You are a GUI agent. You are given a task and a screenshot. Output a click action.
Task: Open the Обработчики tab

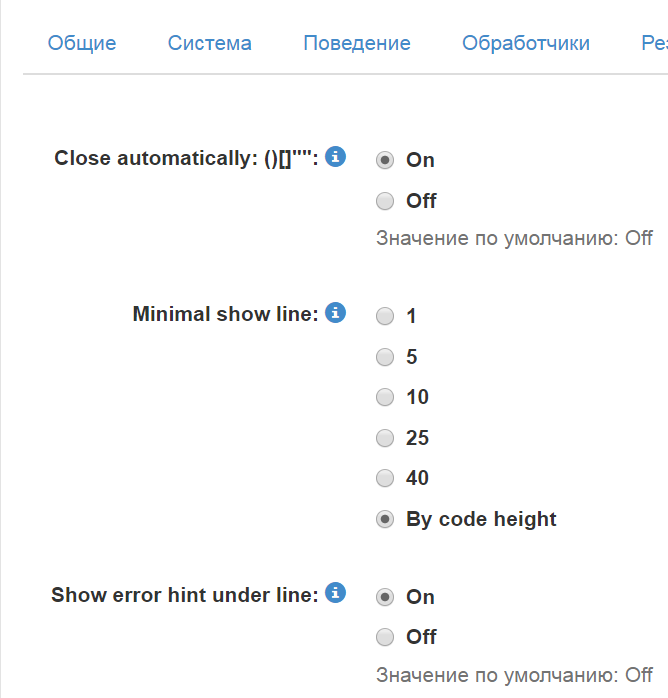click(x=526, y=43)
